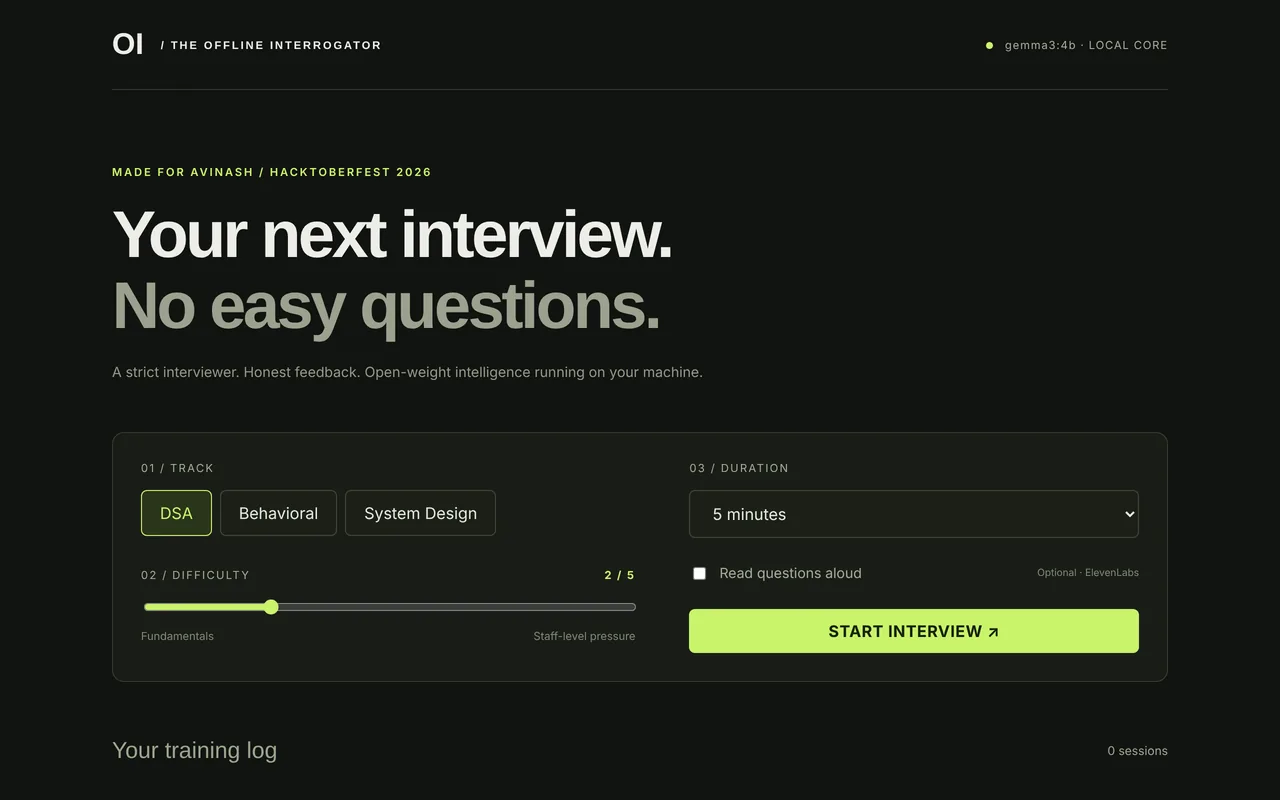Enable Read questions aloud checkbox
Image resolution: width=1280 pixels, height=800 pixels.
[x=699, y=573]
